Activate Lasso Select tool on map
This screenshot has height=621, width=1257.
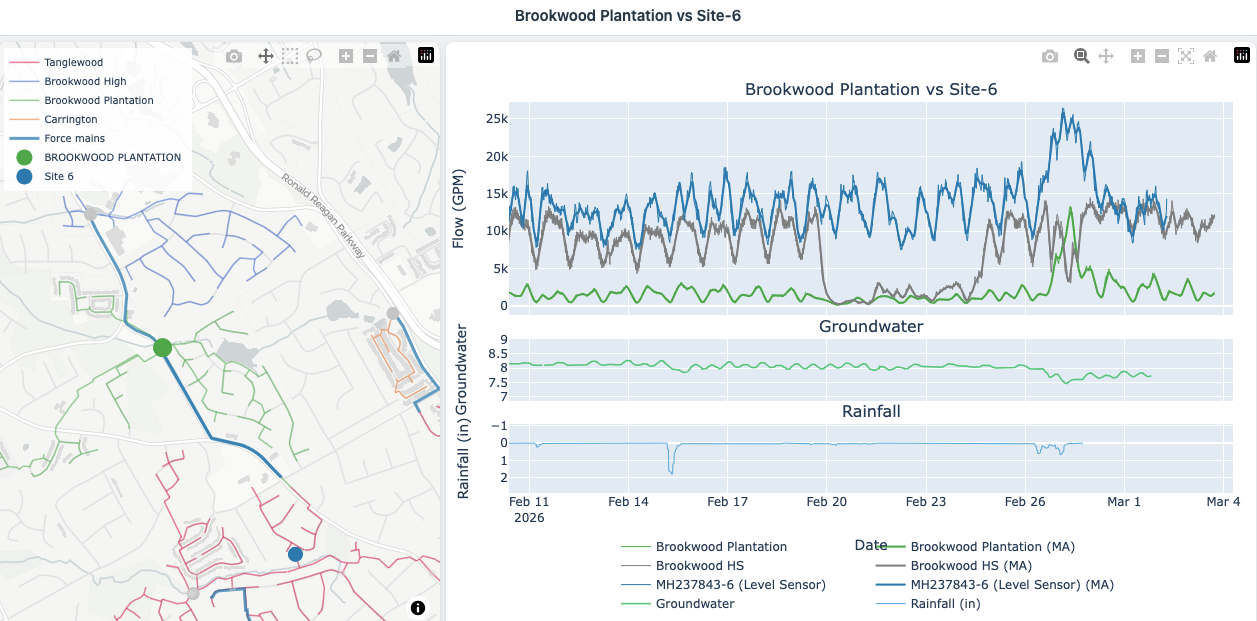coord(314,56)
